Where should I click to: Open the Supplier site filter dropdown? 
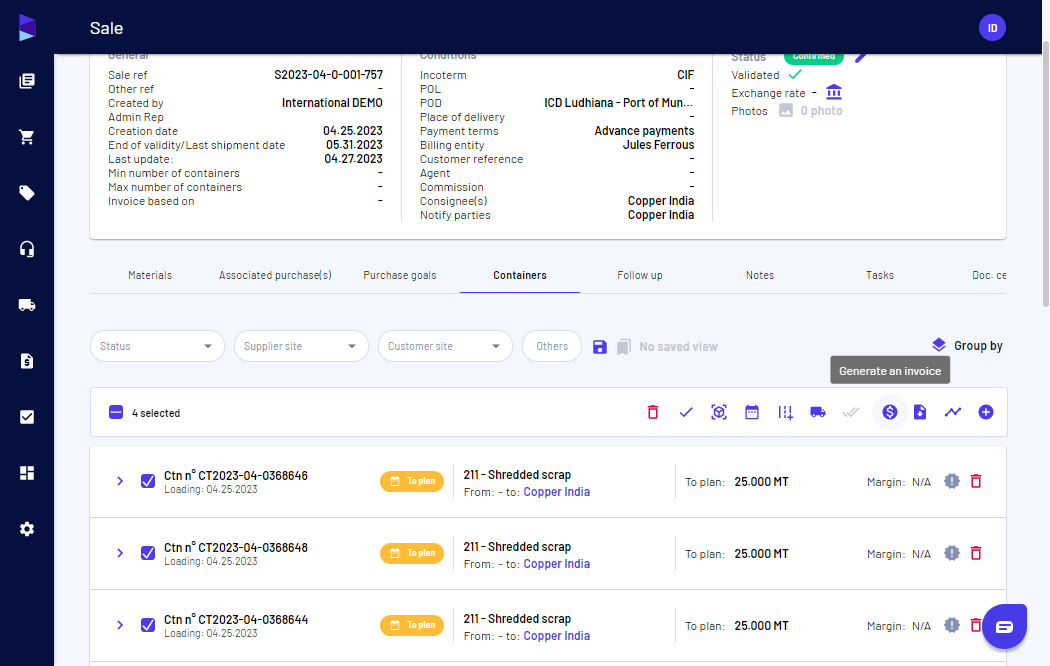[x=301, y=346]
